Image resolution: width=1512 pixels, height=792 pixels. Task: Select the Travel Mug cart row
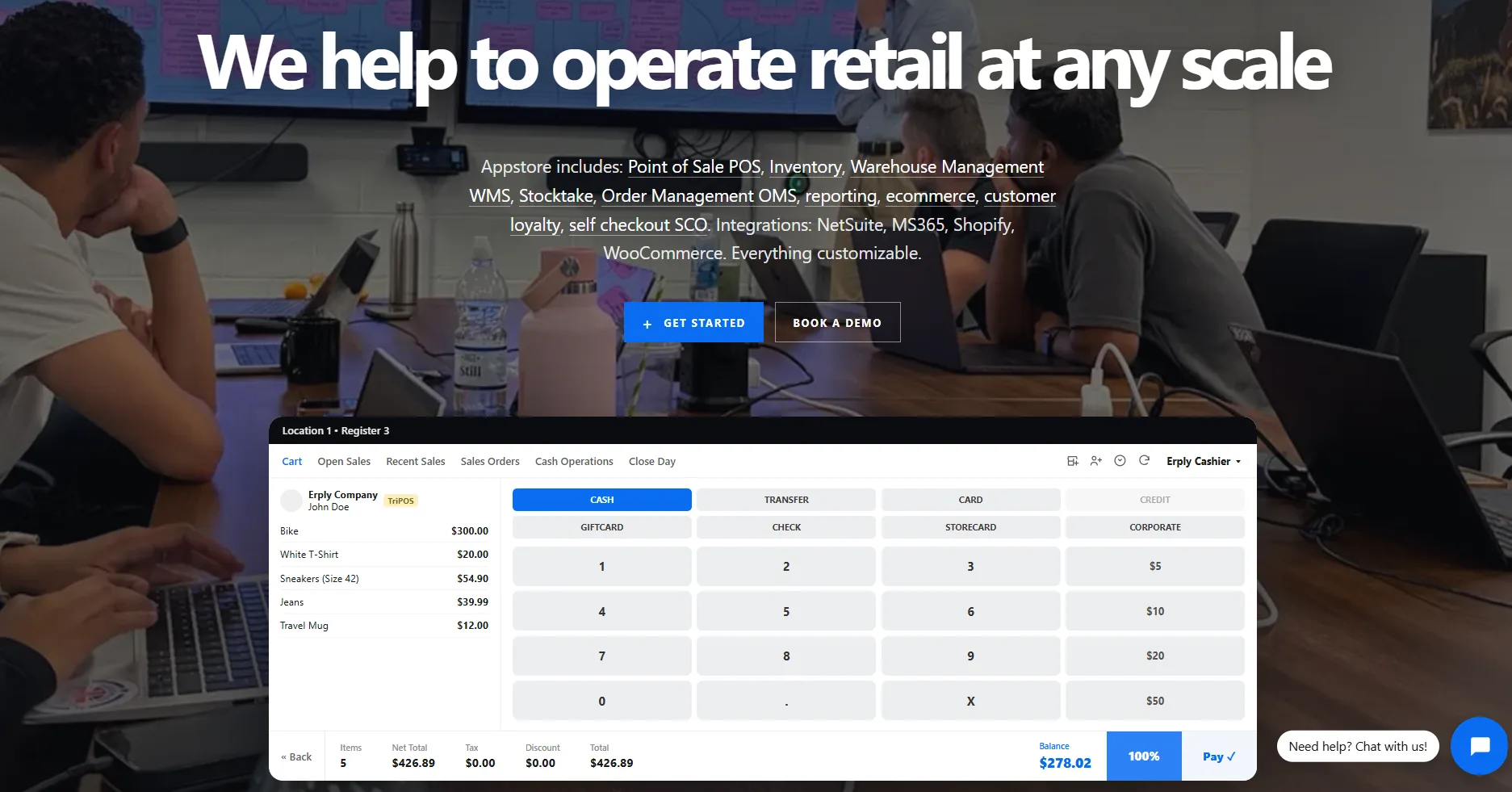(x=384, y=626)
